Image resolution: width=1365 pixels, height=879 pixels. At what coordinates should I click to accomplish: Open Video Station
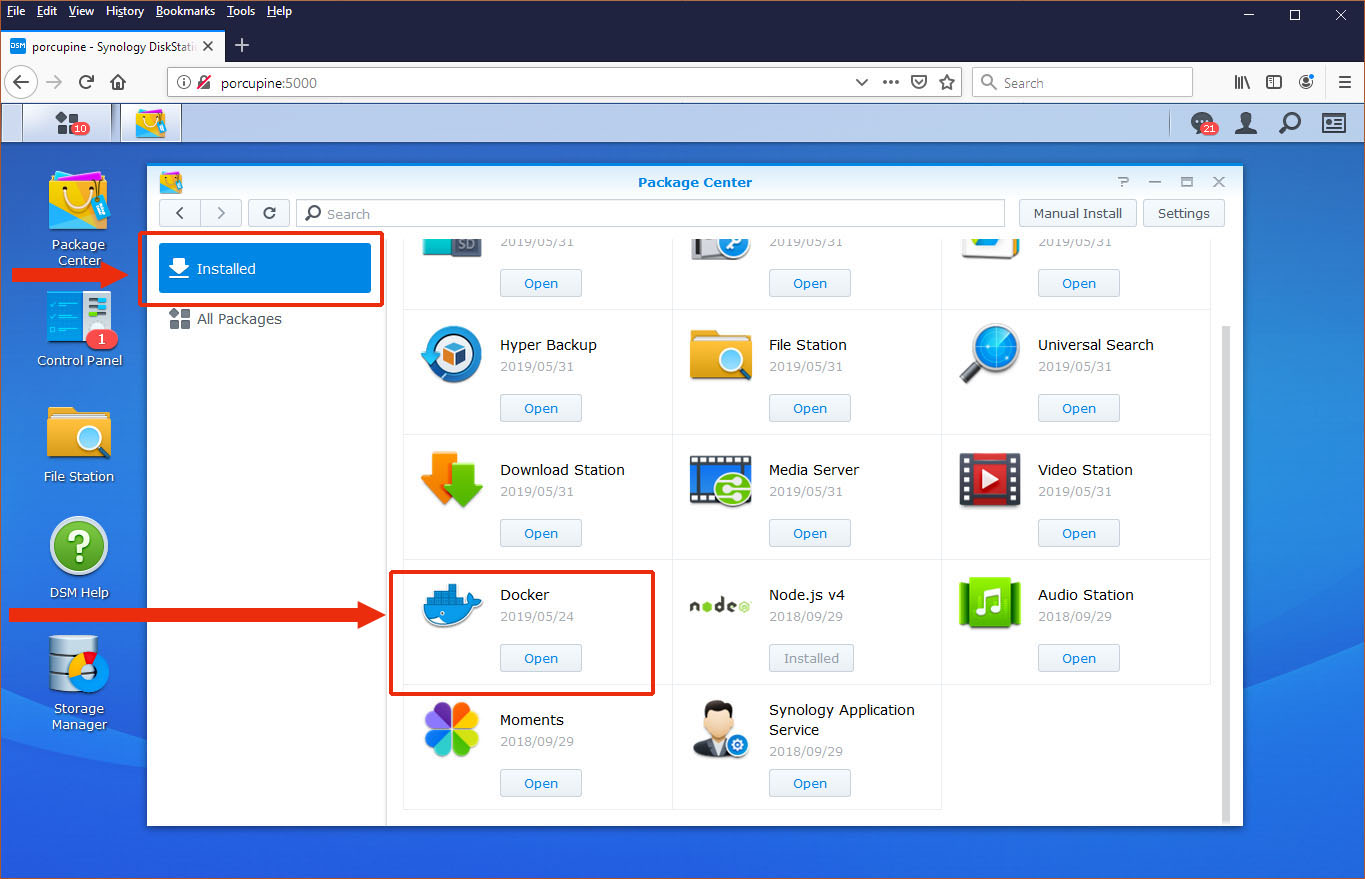click(x=1079, y=533)
